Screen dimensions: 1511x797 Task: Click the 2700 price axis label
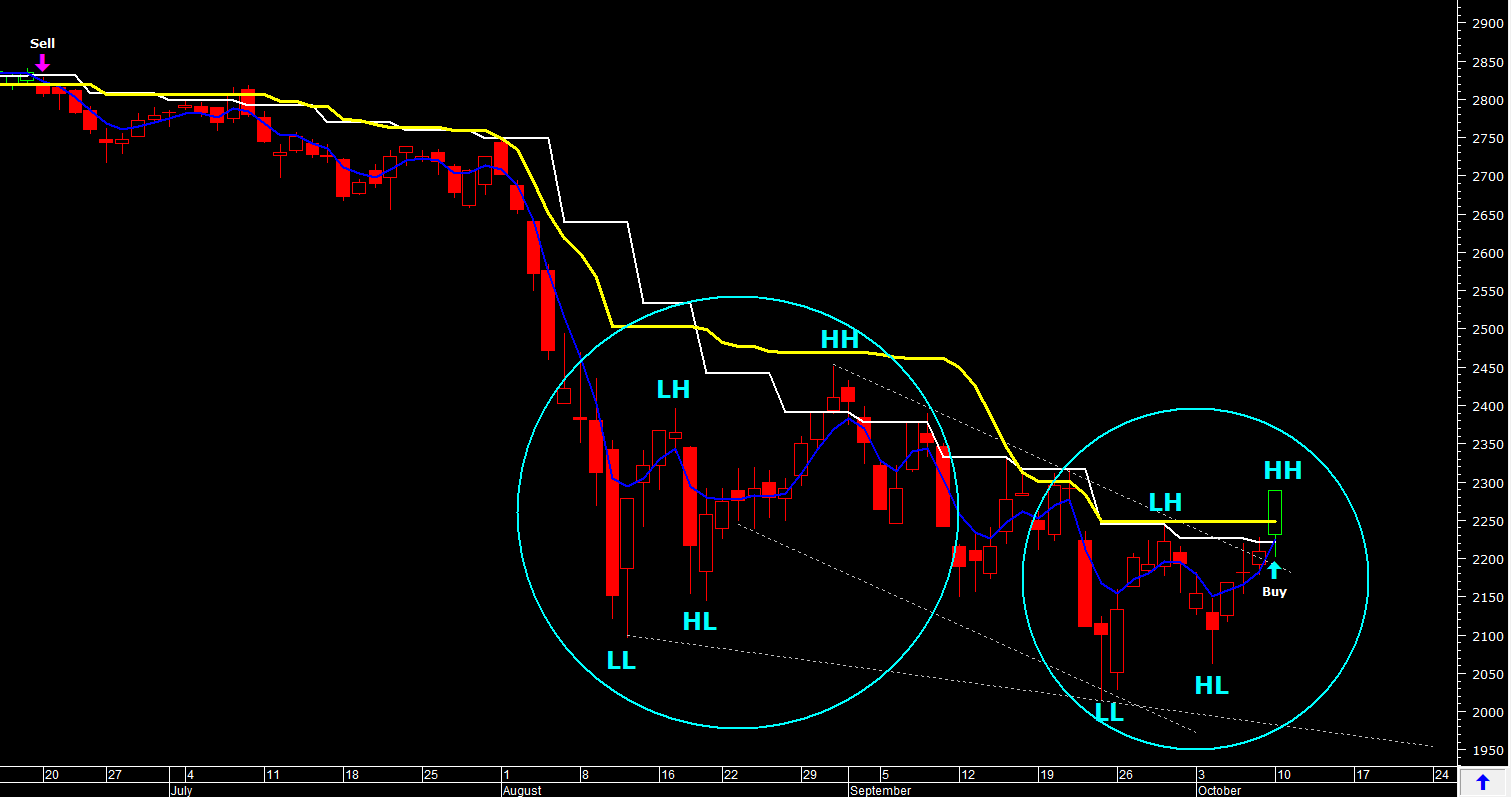point(1487,176)
